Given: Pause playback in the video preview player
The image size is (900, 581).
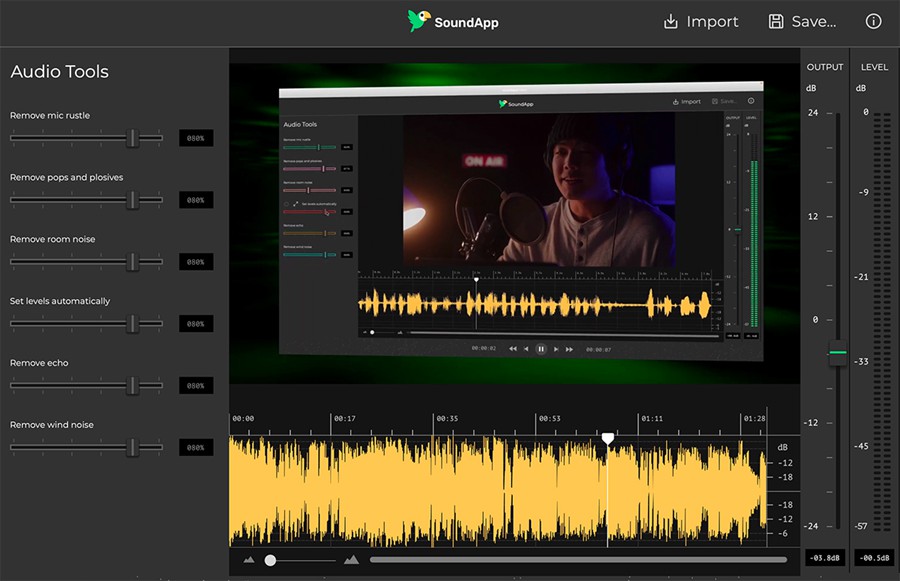Looking at the screenshot, I should click(x=541, y=349).
